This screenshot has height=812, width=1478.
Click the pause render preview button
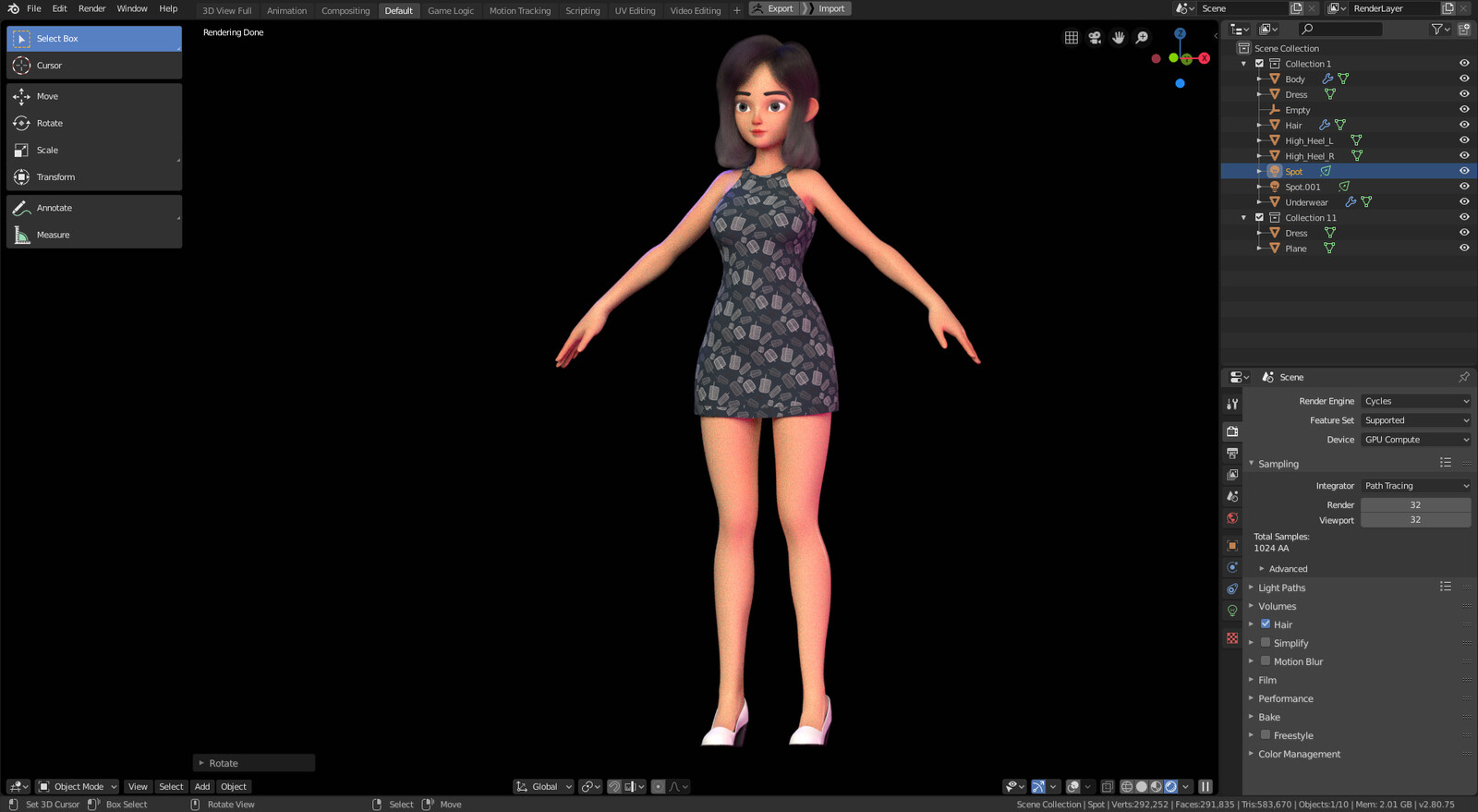coord(1205,787)
